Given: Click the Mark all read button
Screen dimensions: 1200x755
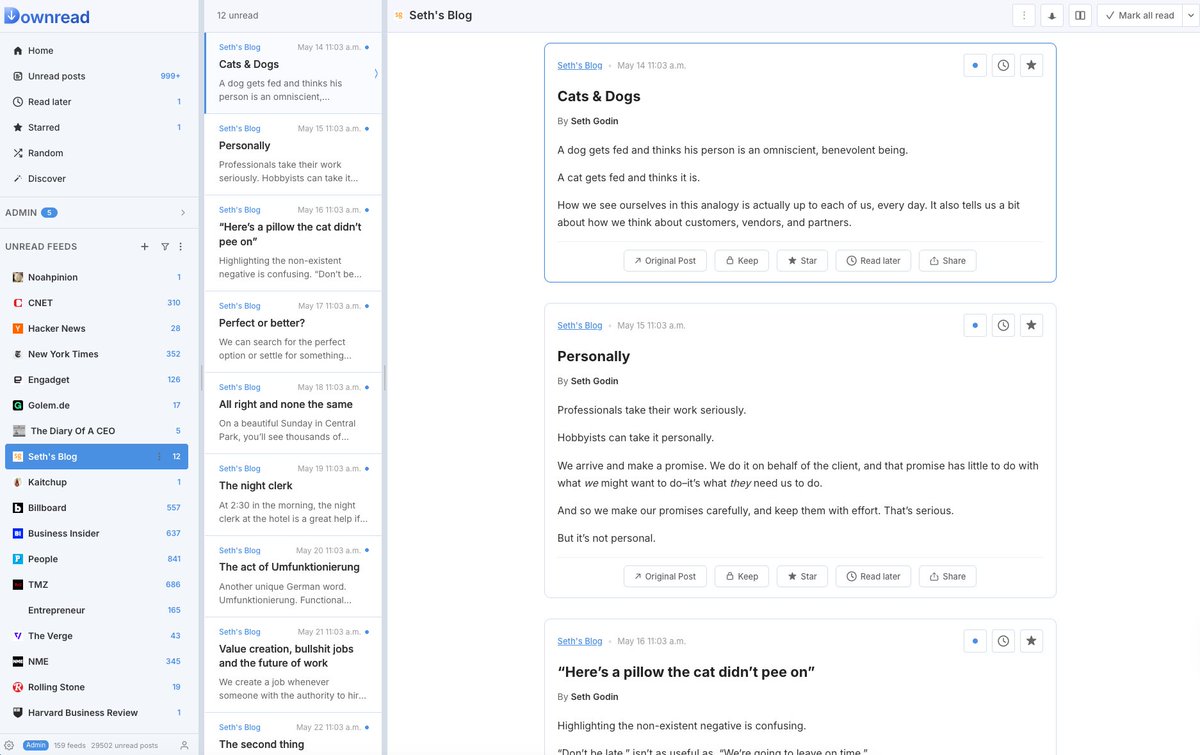Looking at the screenshot, I should [1139, 15].
